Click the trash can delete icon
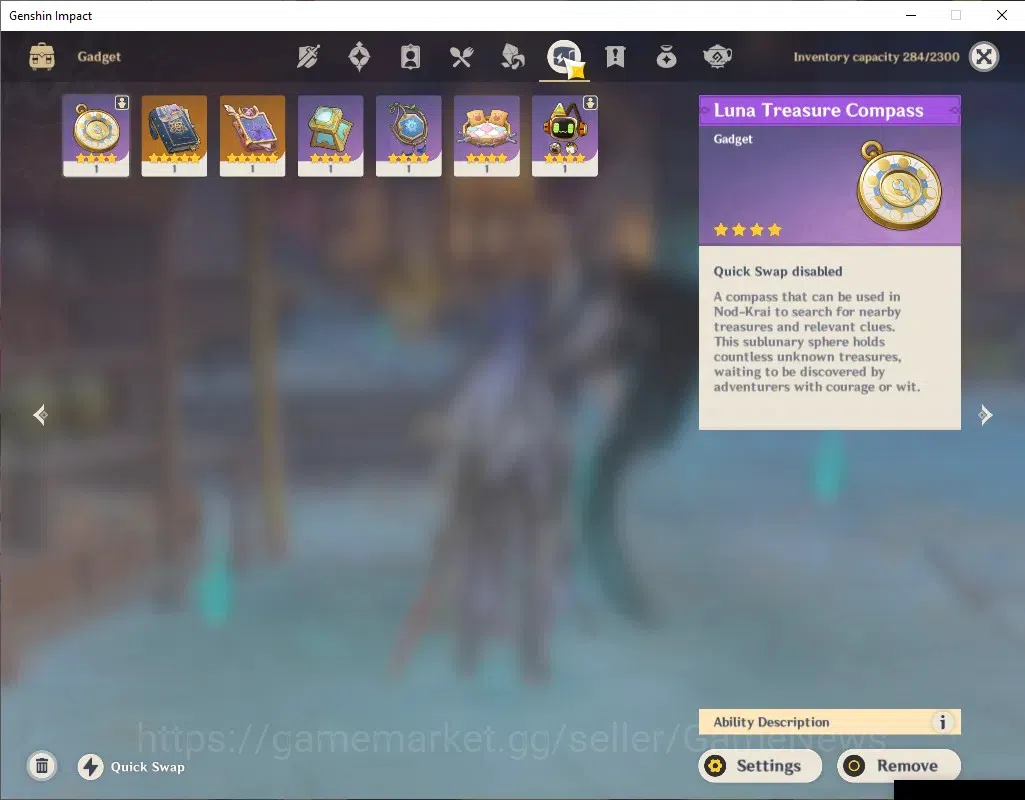 coord(42,766)
